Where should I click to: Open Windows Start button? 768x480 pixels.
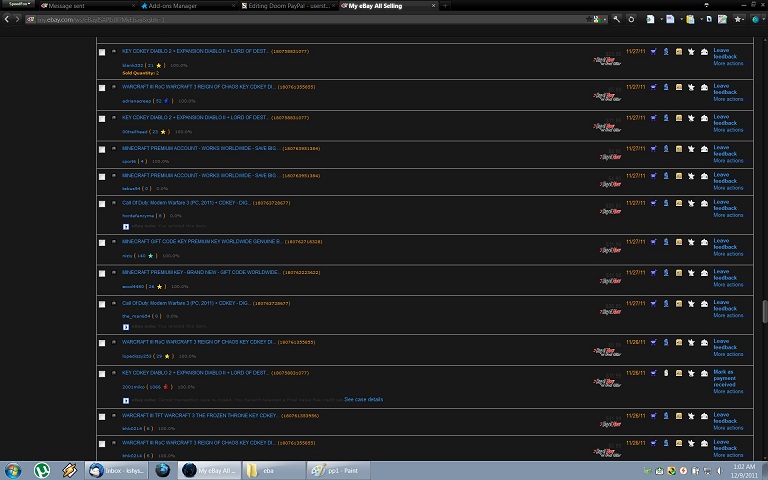pos(13,471)
